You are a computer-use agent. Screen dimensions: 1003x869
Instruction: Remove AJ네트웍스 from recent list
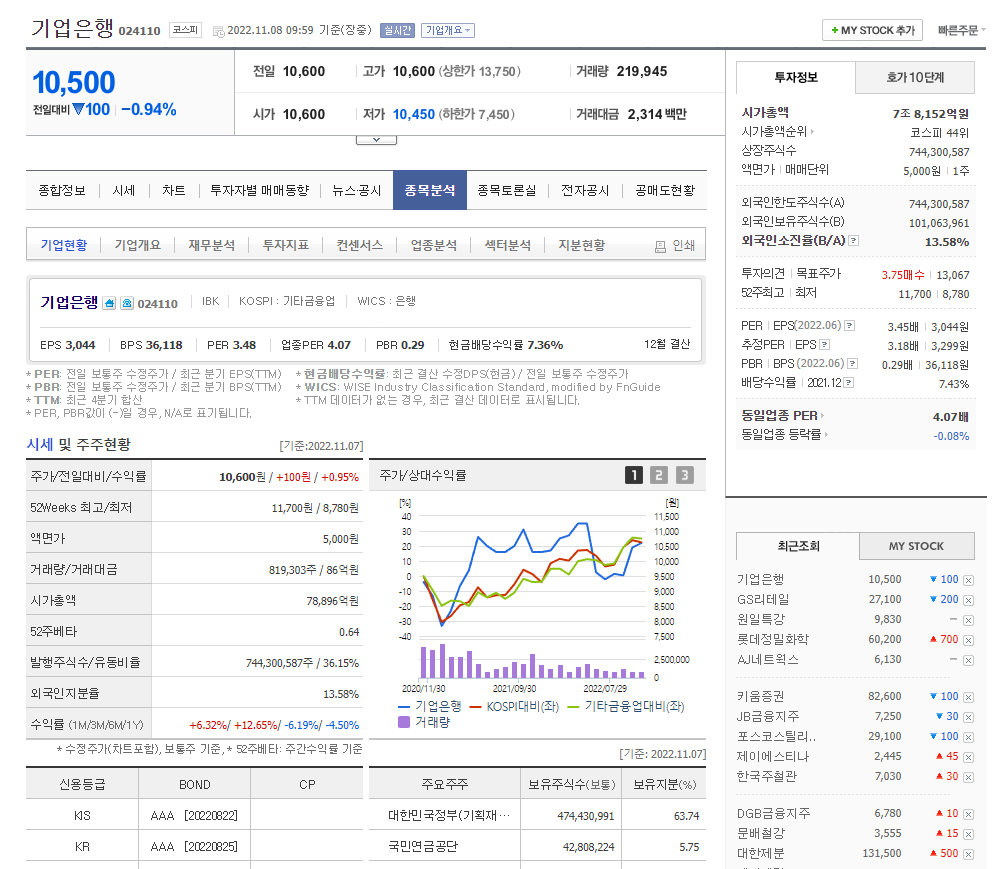click(x=968, y=661)
